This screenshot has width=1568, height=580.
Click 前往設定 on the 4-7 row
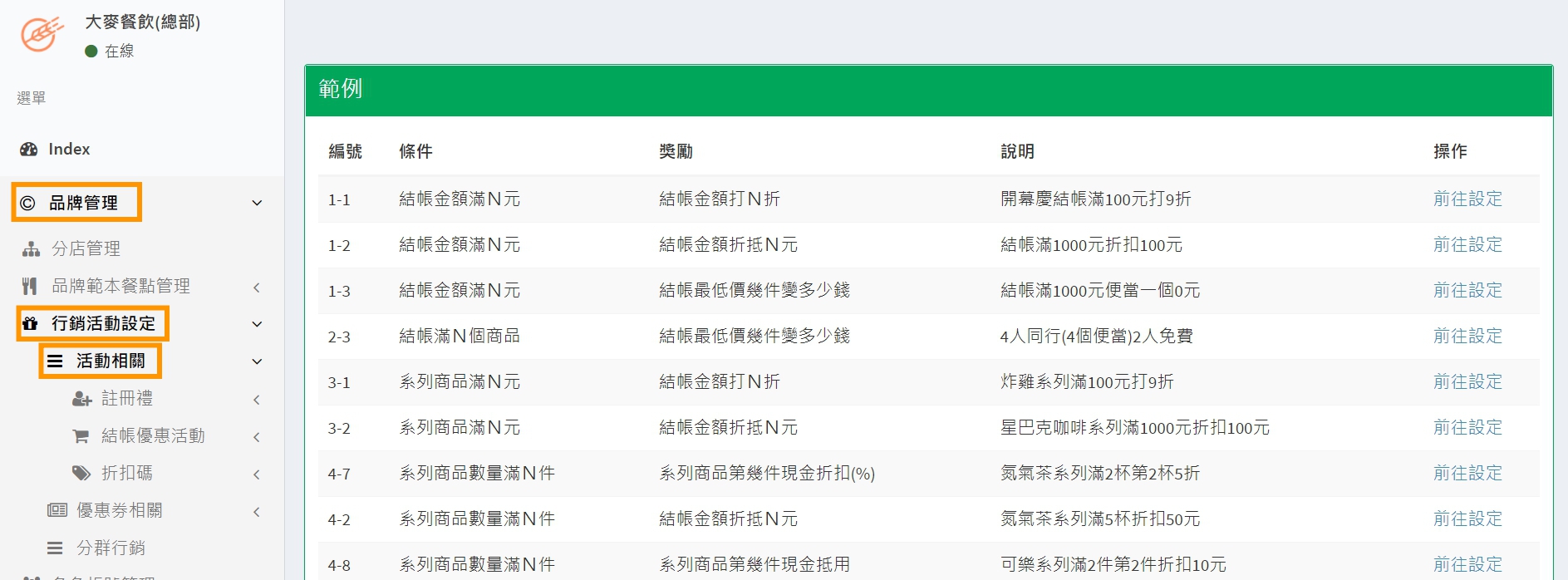point(1467,473)
